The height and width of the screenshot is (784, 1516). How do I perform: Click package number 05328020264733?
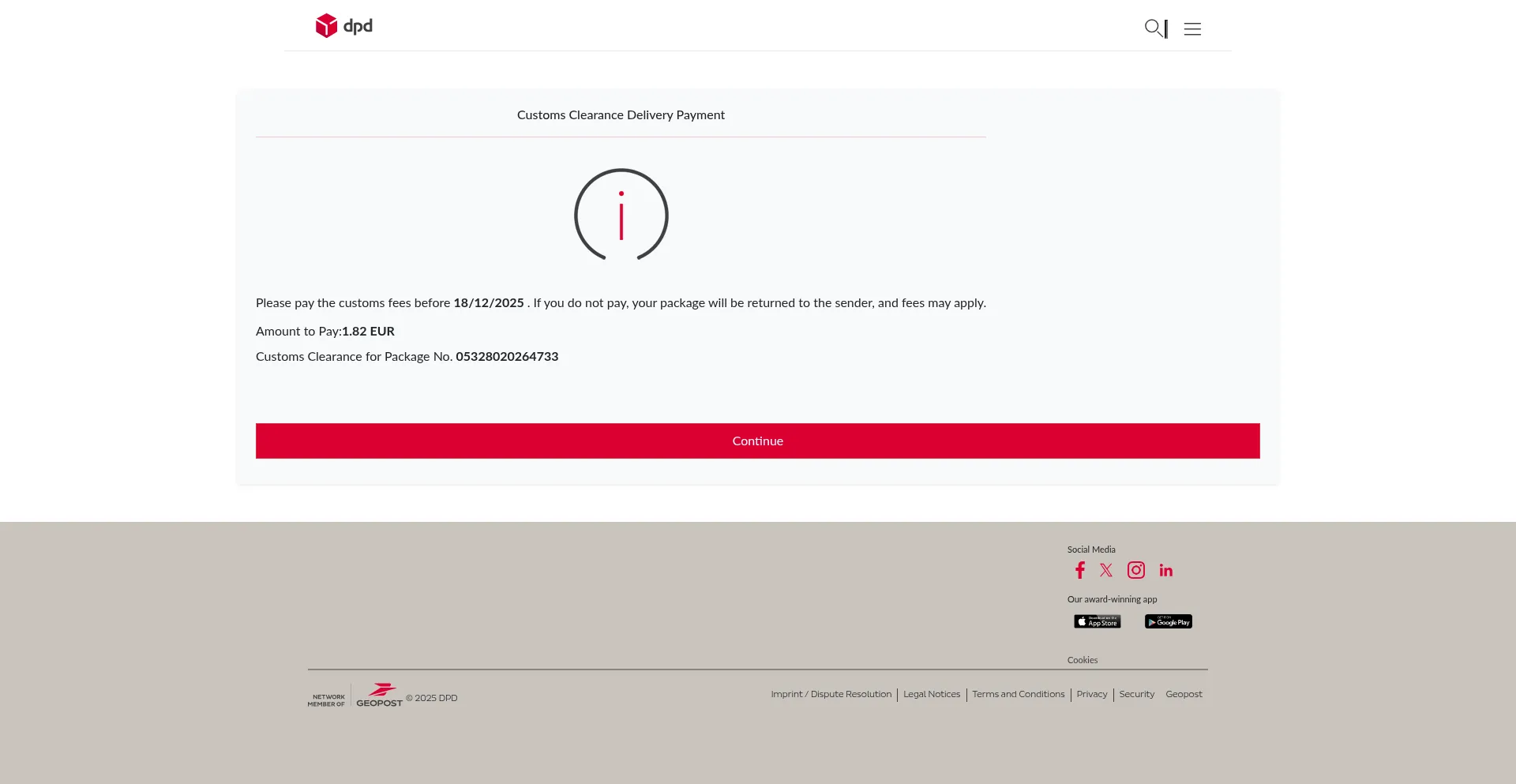pos(506,357)
